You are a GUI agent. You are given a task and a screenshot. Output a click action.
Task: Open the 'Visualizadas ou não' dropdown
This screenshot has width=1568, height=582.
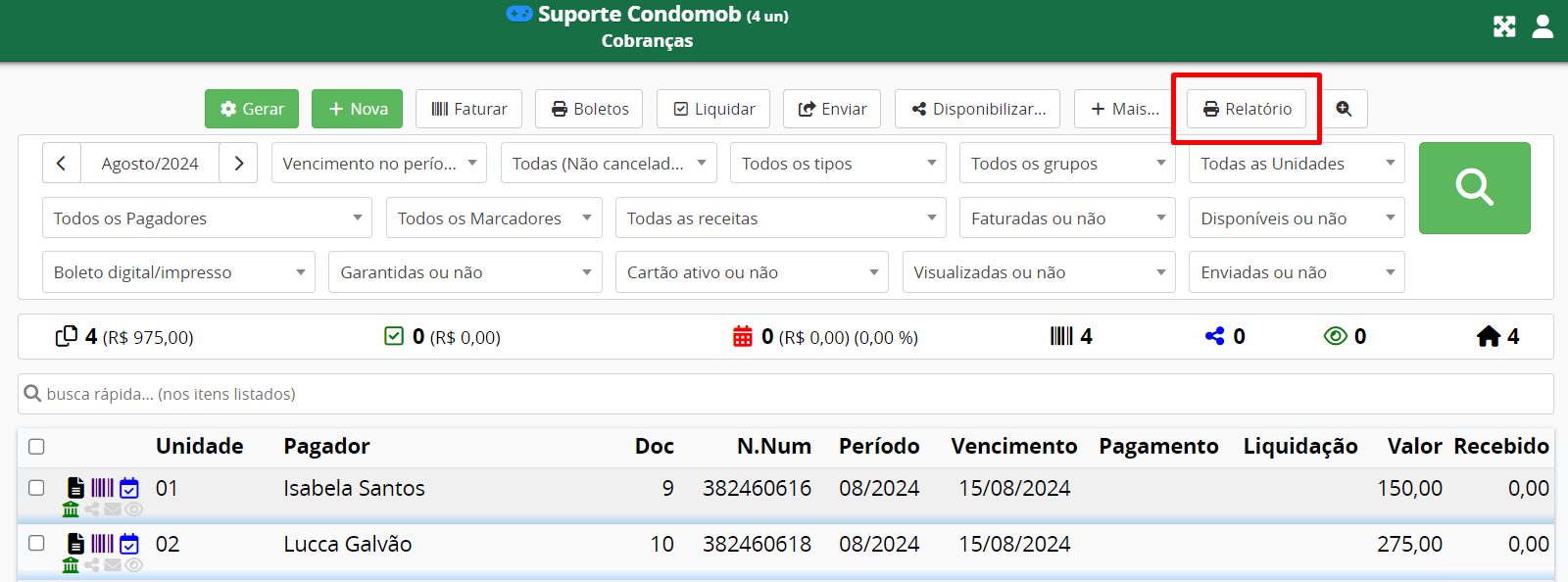[x=1039, y=272]
